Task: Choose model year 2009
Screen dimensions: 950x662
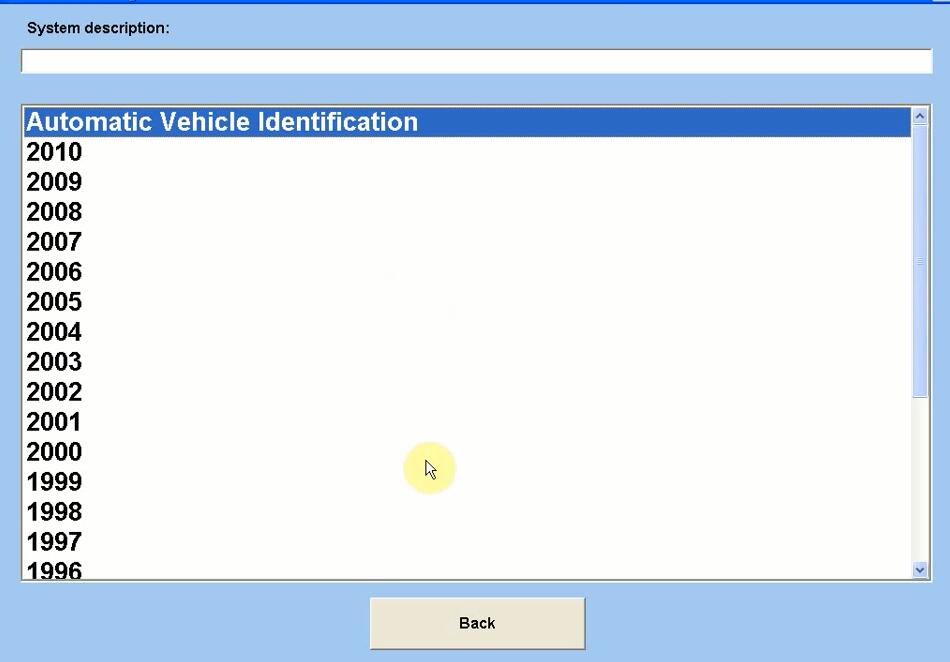Action: [467, 182]
